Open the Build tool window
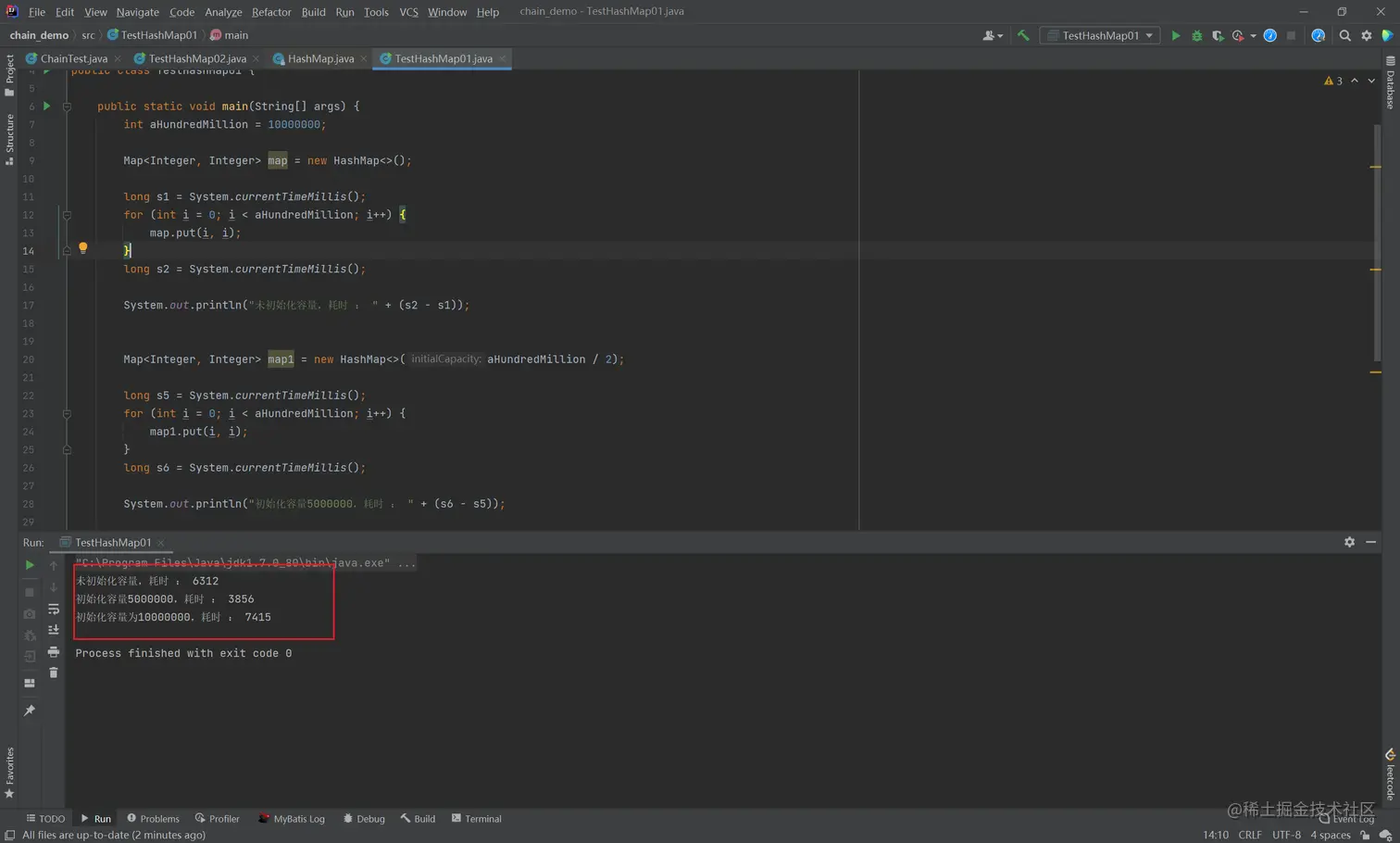1400x843 pixels. point(418,819)
